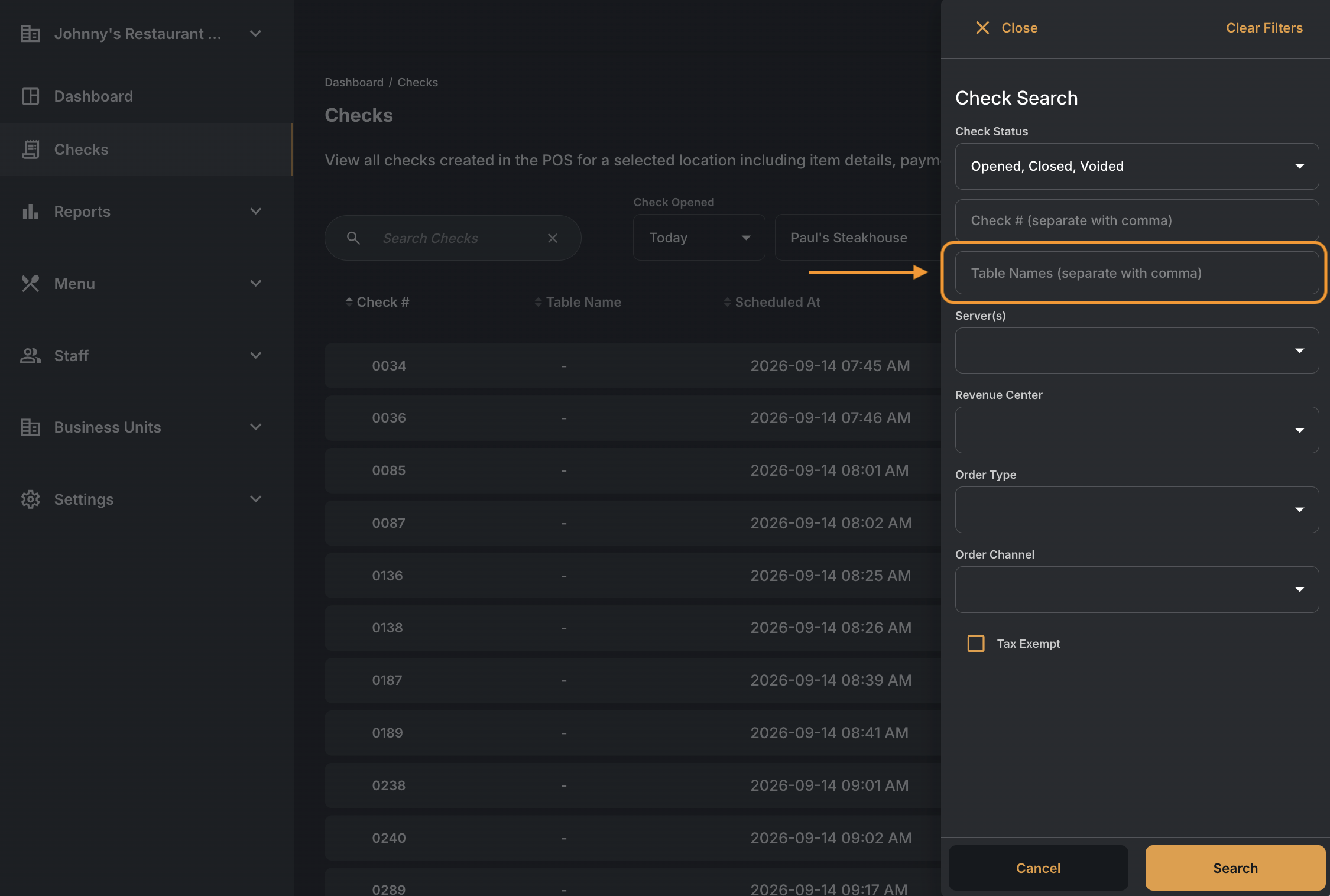Click the X icon next to Close

tap(982, 28)
